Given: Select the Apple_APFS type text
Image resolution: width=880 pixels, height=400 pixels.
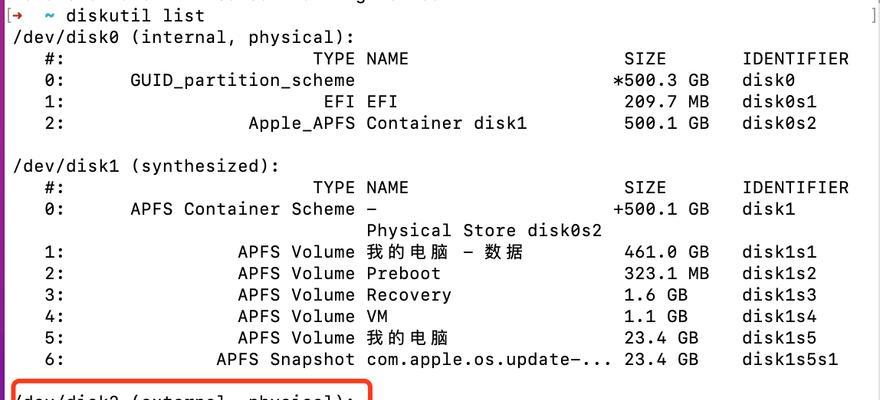Looking at the screenshot, I should point(302,123).
